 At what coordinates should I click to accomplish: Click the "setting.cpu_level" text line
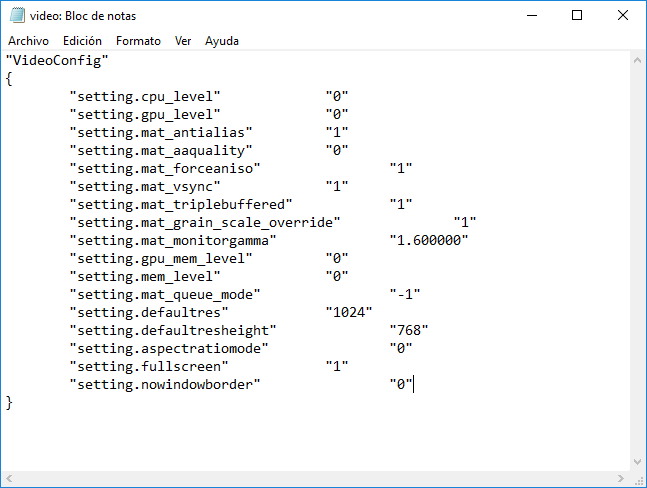144,96
